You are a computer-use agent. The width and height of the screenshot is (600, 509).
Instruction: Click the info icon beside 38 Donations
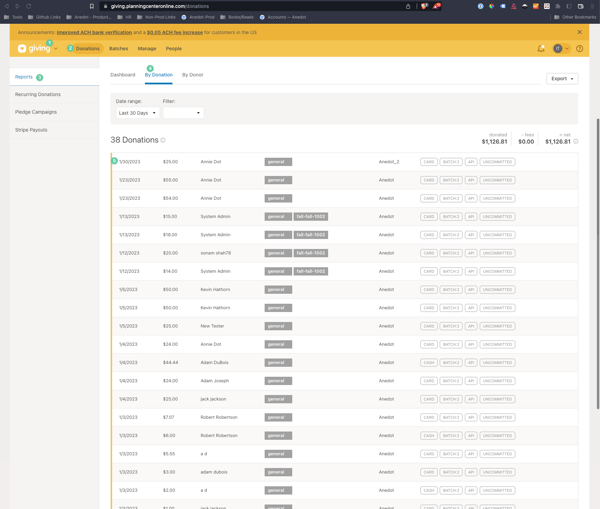[x=163, y=140]
